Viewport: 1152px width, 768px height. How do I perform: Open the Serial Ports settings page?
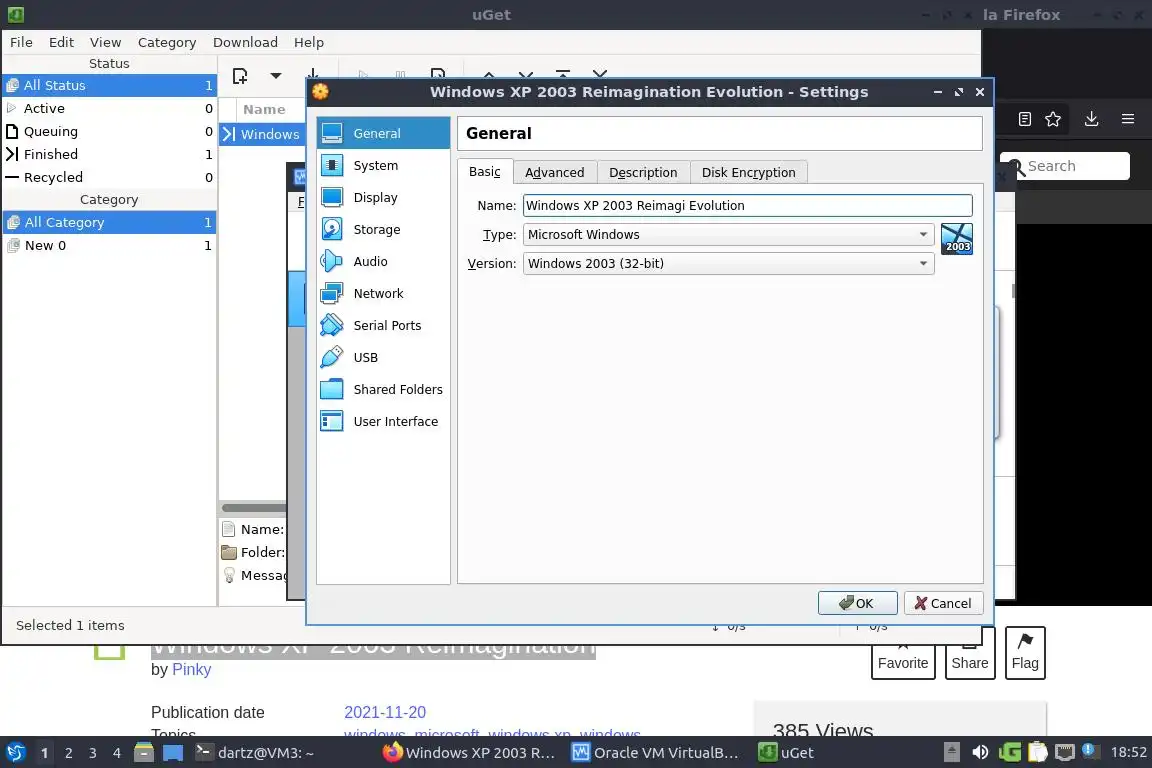tap(383, 325)
